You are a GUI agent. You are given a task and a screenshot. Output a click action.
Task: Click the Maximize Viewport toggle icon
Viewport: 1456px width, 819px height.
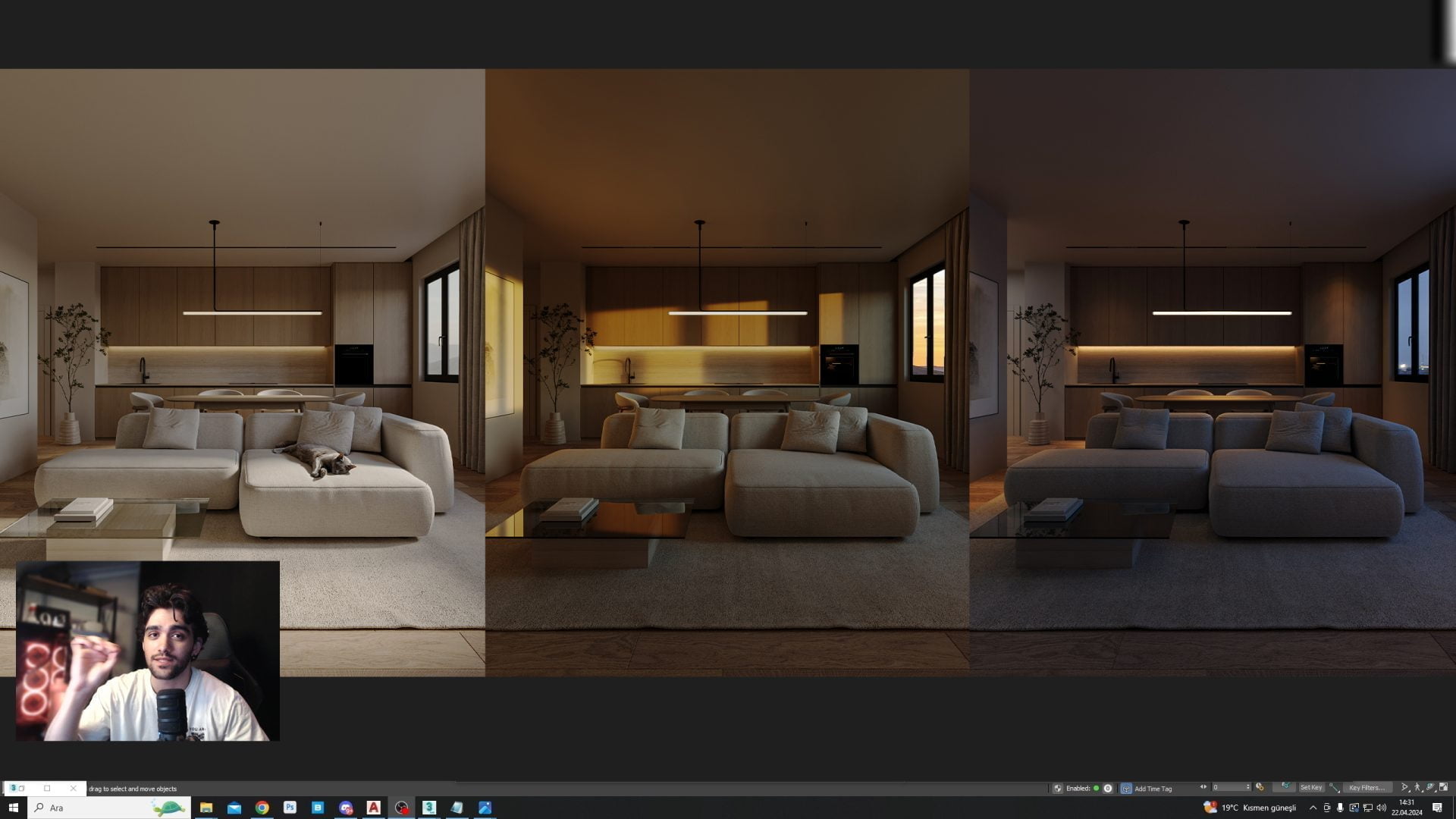coord(1443,787)
